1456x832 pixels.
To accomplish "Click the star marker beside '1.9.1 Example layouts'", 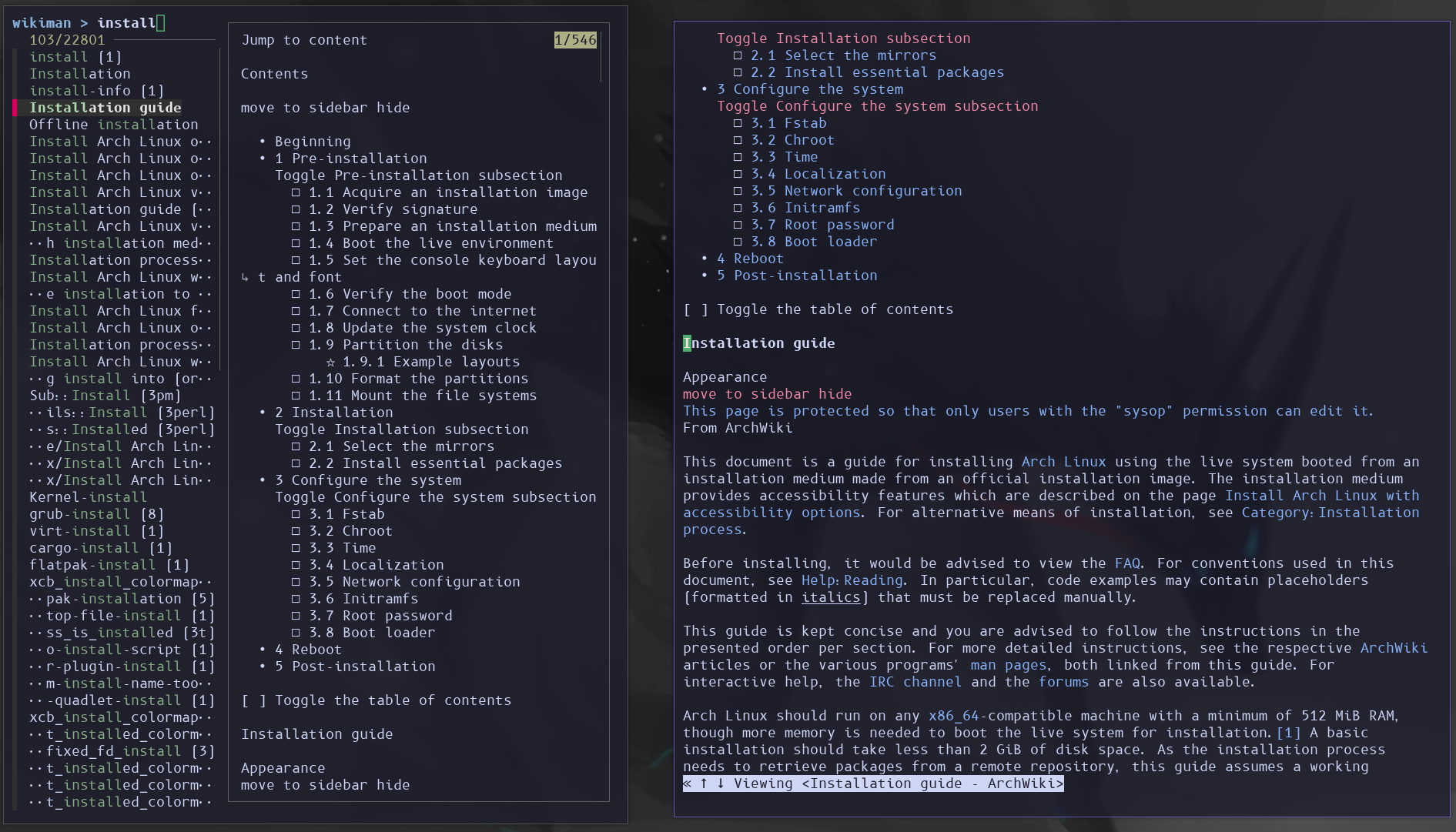I will pyautogui.click(x=330, y=362).
